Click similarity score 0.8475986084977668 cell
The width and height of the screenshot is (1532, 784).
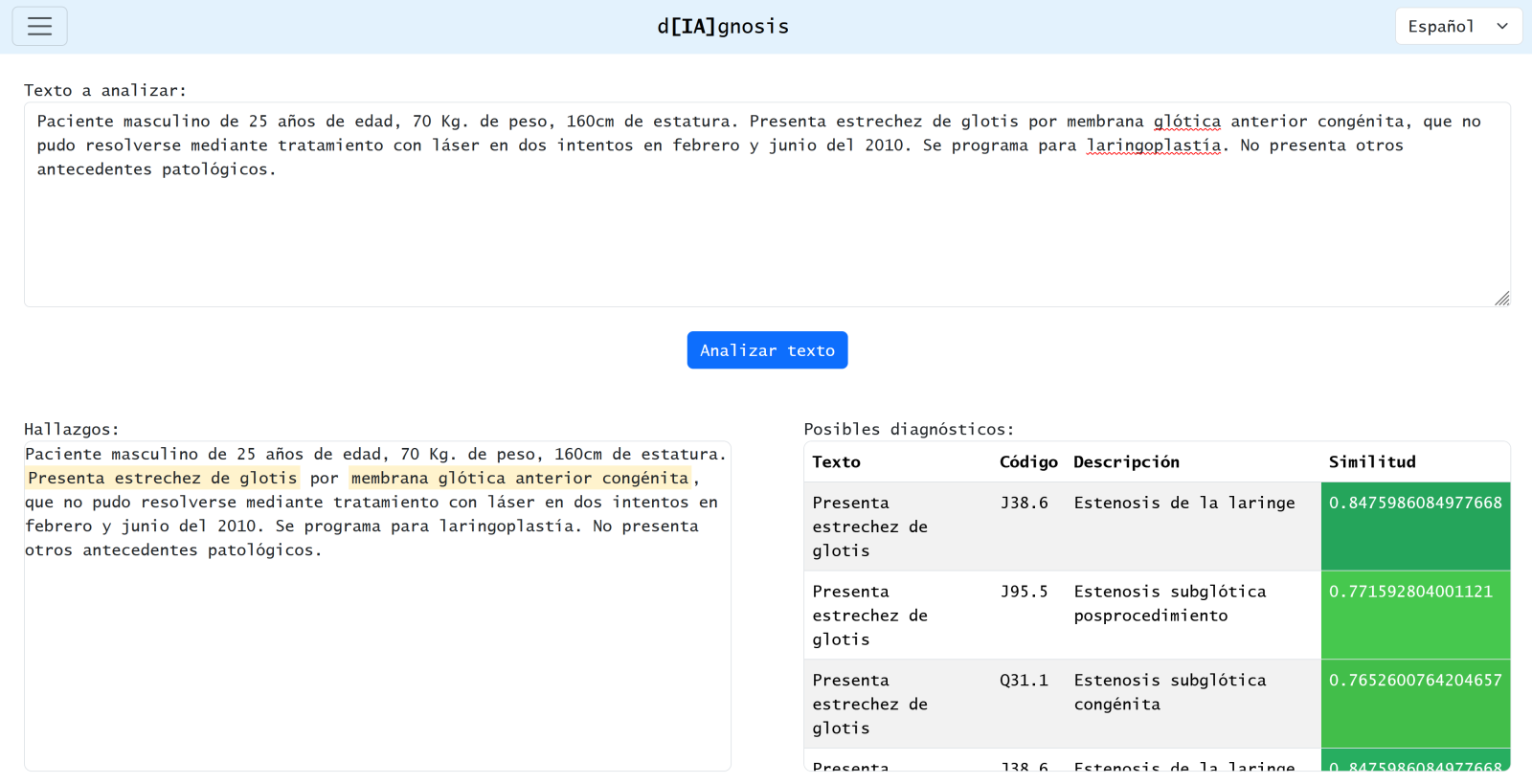[x=1414, y=504]
